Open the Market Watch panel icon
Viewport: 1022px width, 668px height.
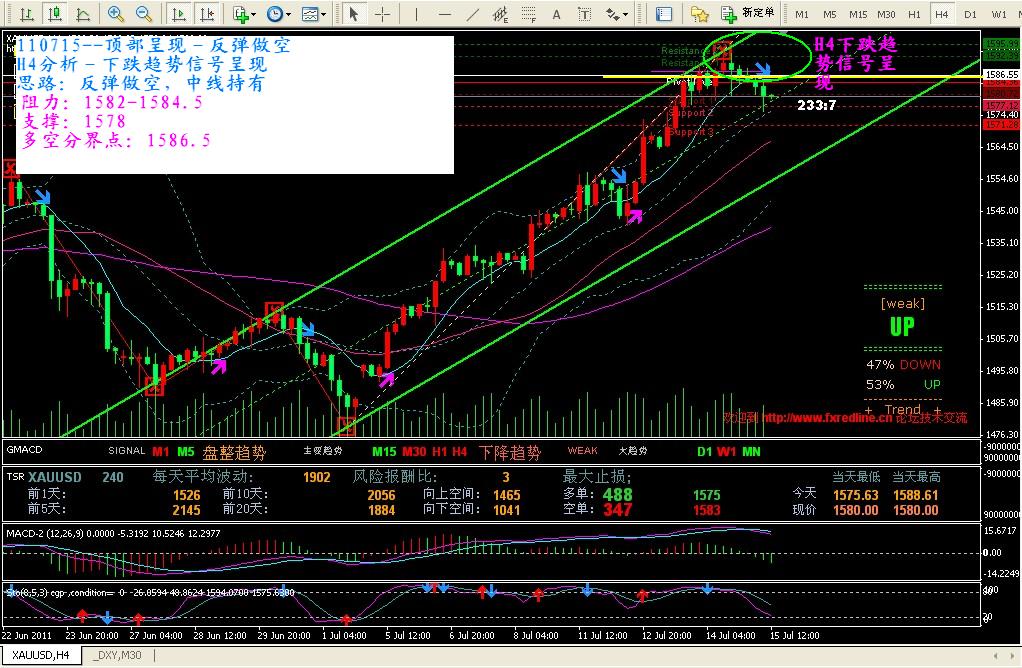664,14
